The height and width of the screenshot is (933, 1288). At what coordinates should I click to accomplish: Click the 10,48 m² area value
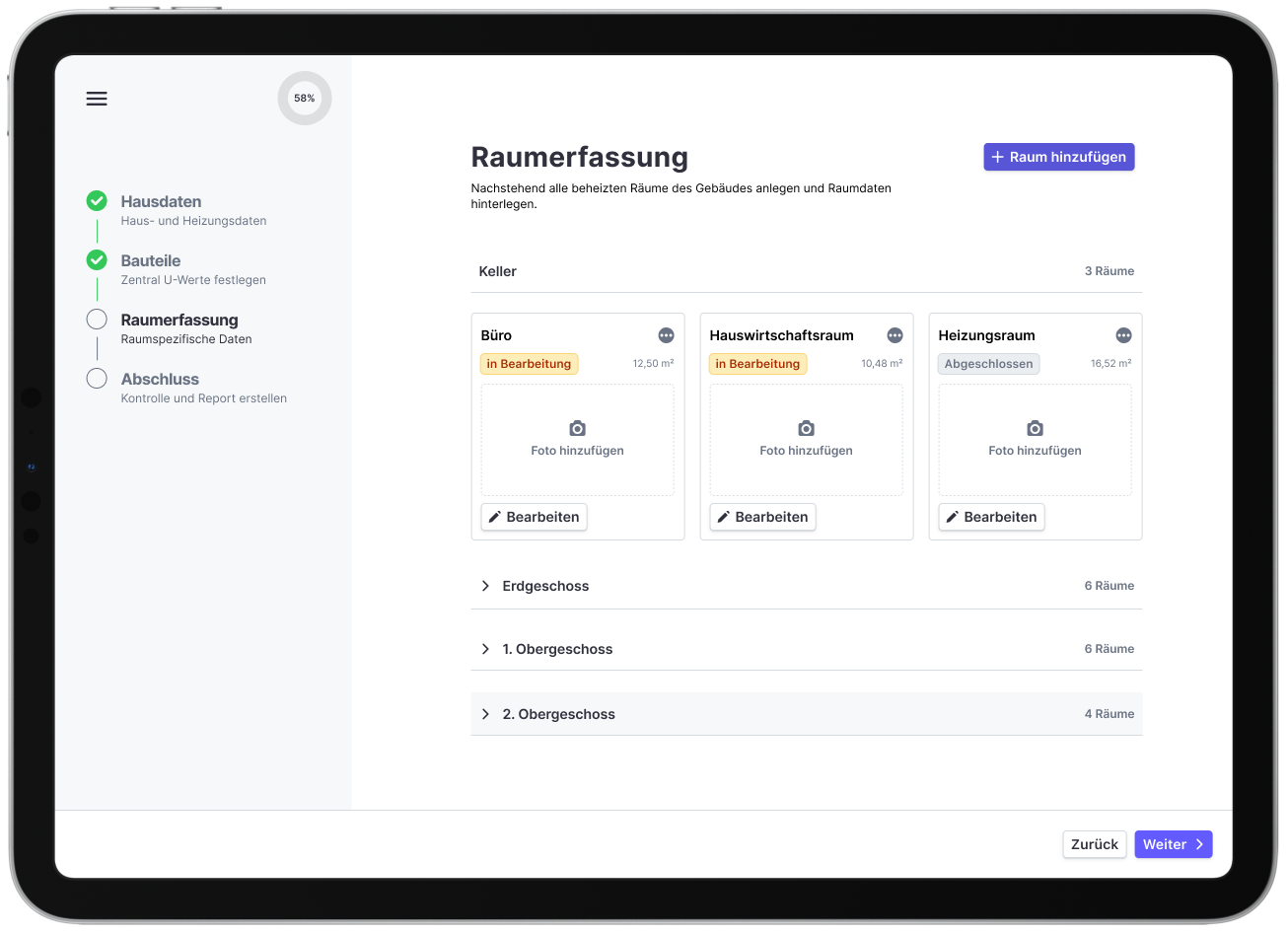coord(882,364)
